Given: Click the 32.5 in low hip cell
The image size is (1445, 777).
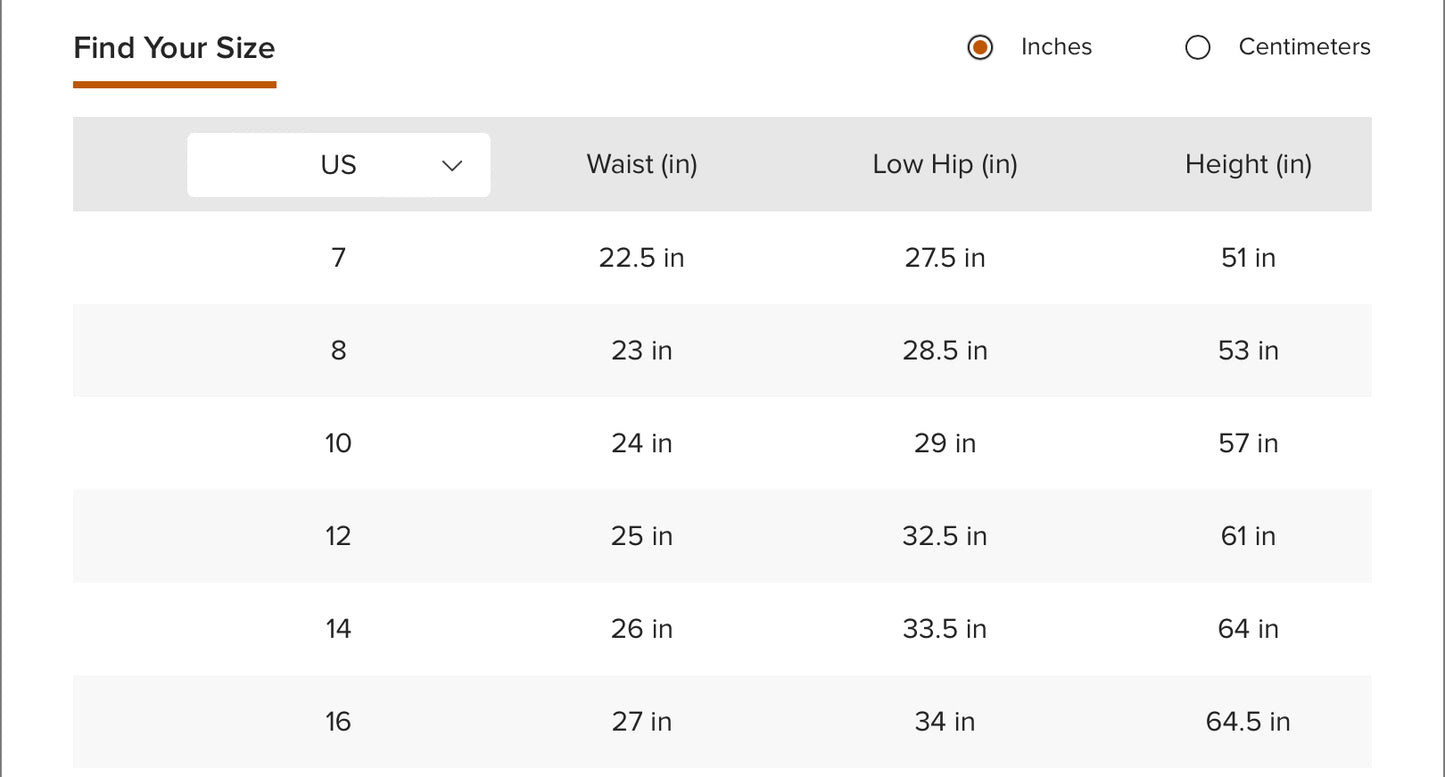Looking at the screenshot, I should click(x=945, y=536).
